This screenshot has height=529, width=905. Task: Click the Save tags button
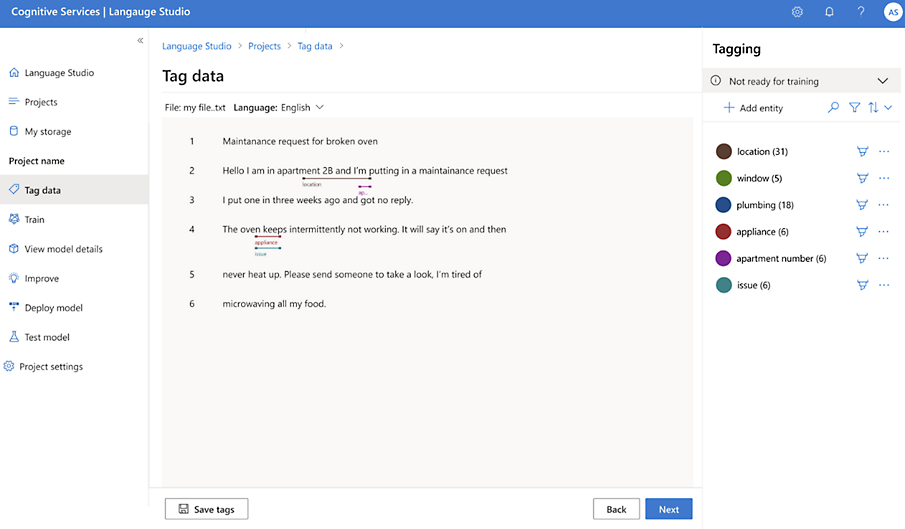[206, 509]
